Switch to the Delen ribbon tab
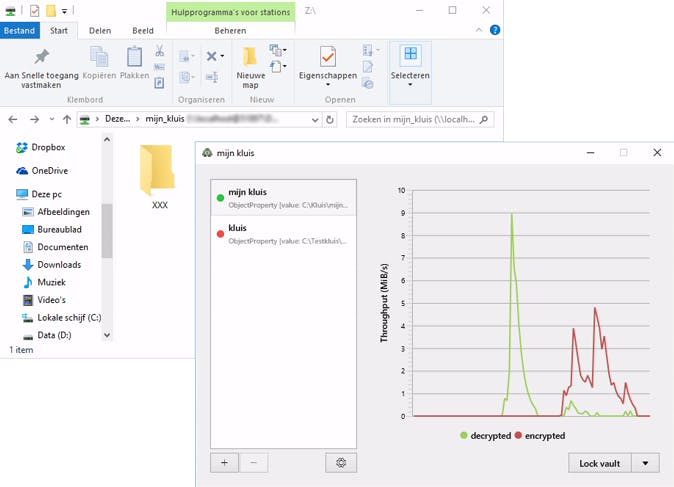 point(100,31)
